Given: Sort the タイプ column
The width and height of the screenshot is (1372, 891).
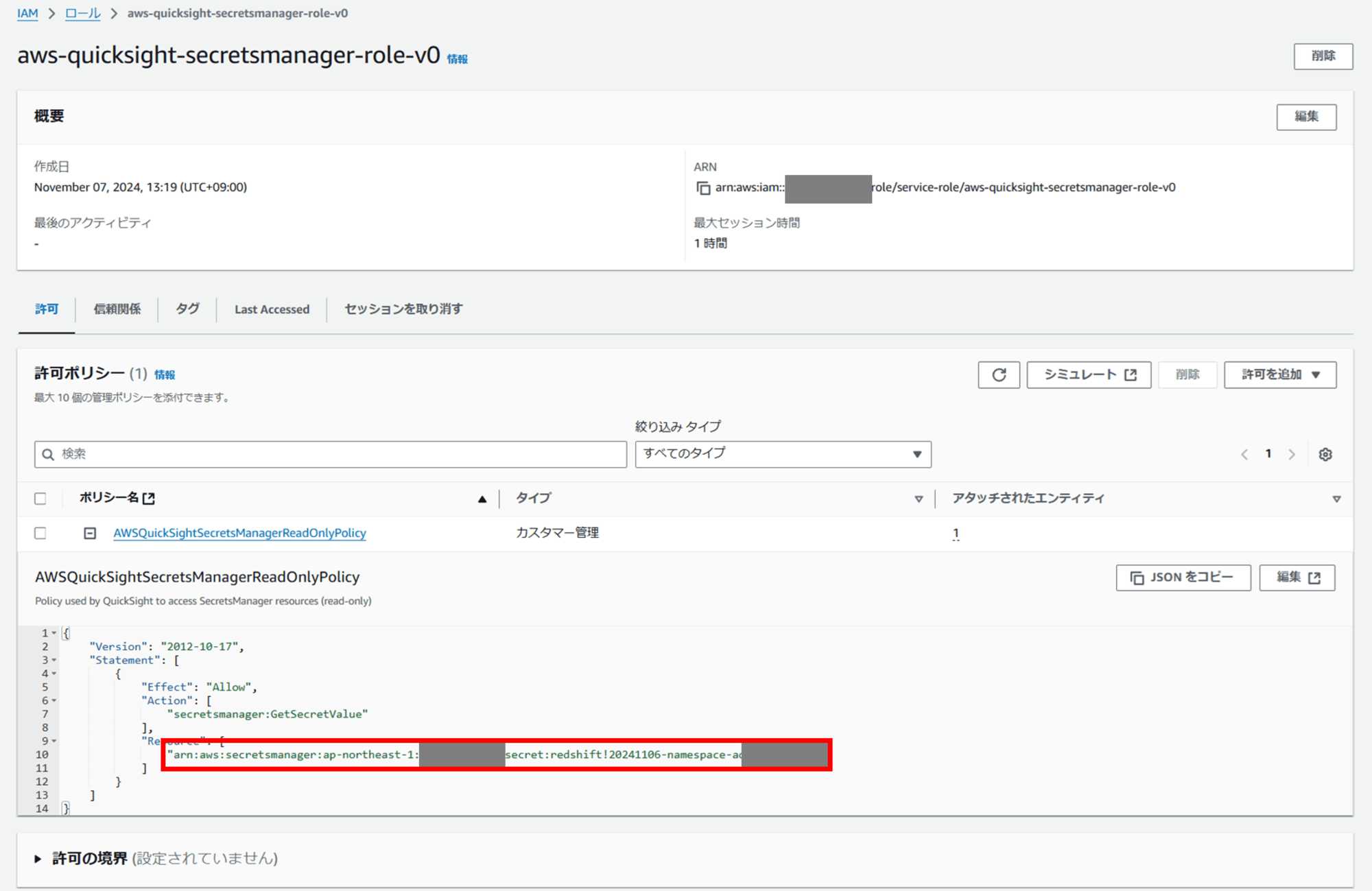Looking at the screenshot, I should tap(919, 499).
